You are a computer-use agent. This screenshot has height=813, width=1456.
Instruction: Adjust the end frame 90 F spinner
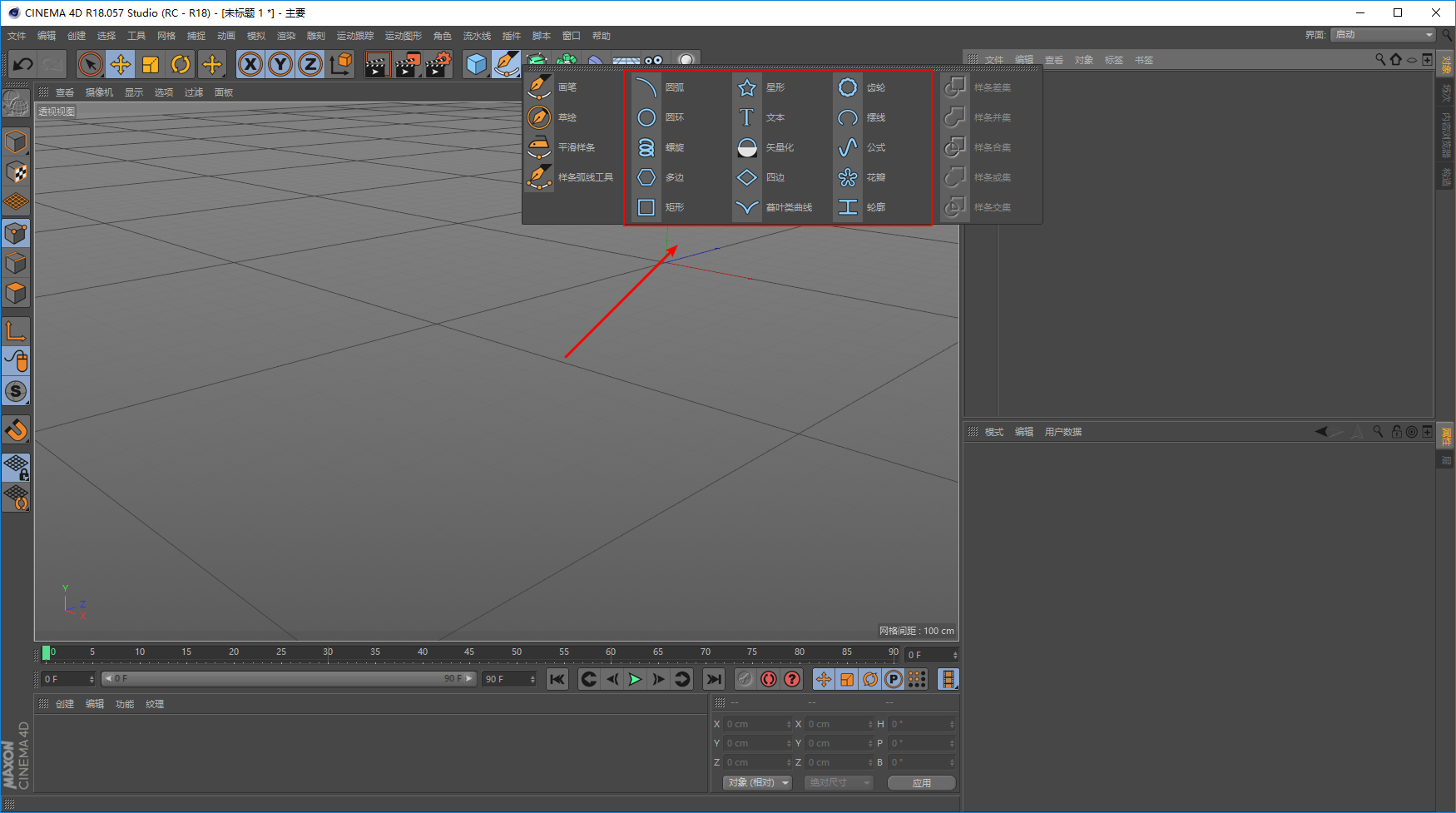pyautogui.click(x=532, y=679)
